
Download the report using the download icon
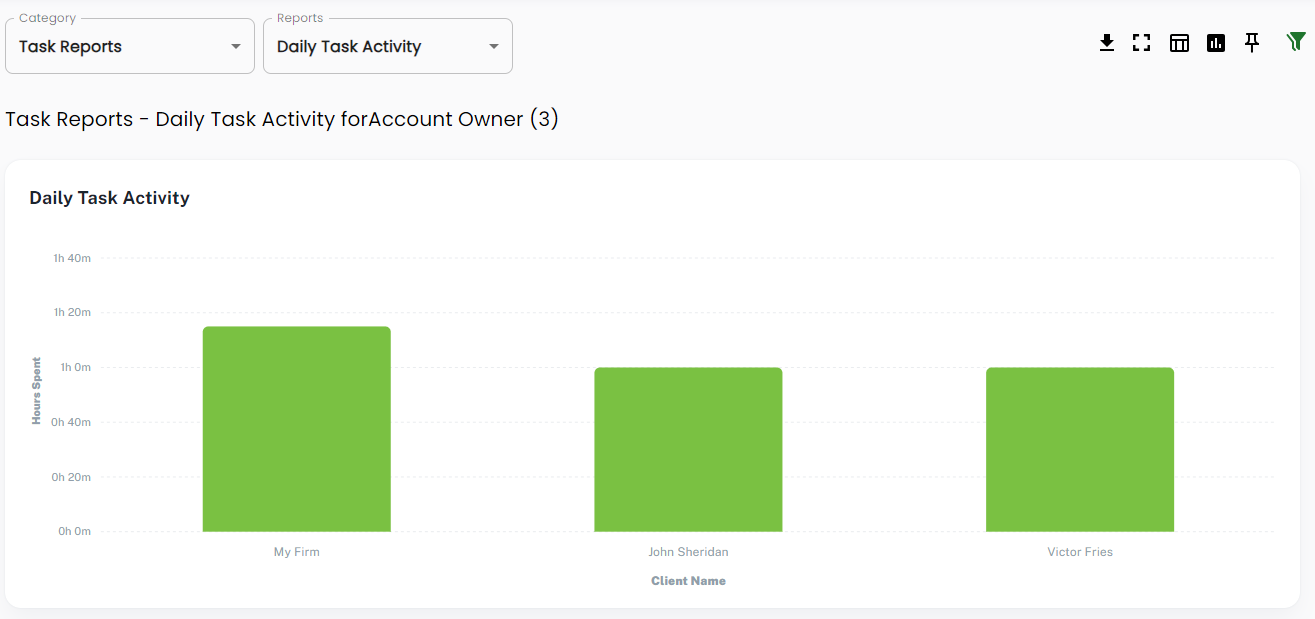1107,43
